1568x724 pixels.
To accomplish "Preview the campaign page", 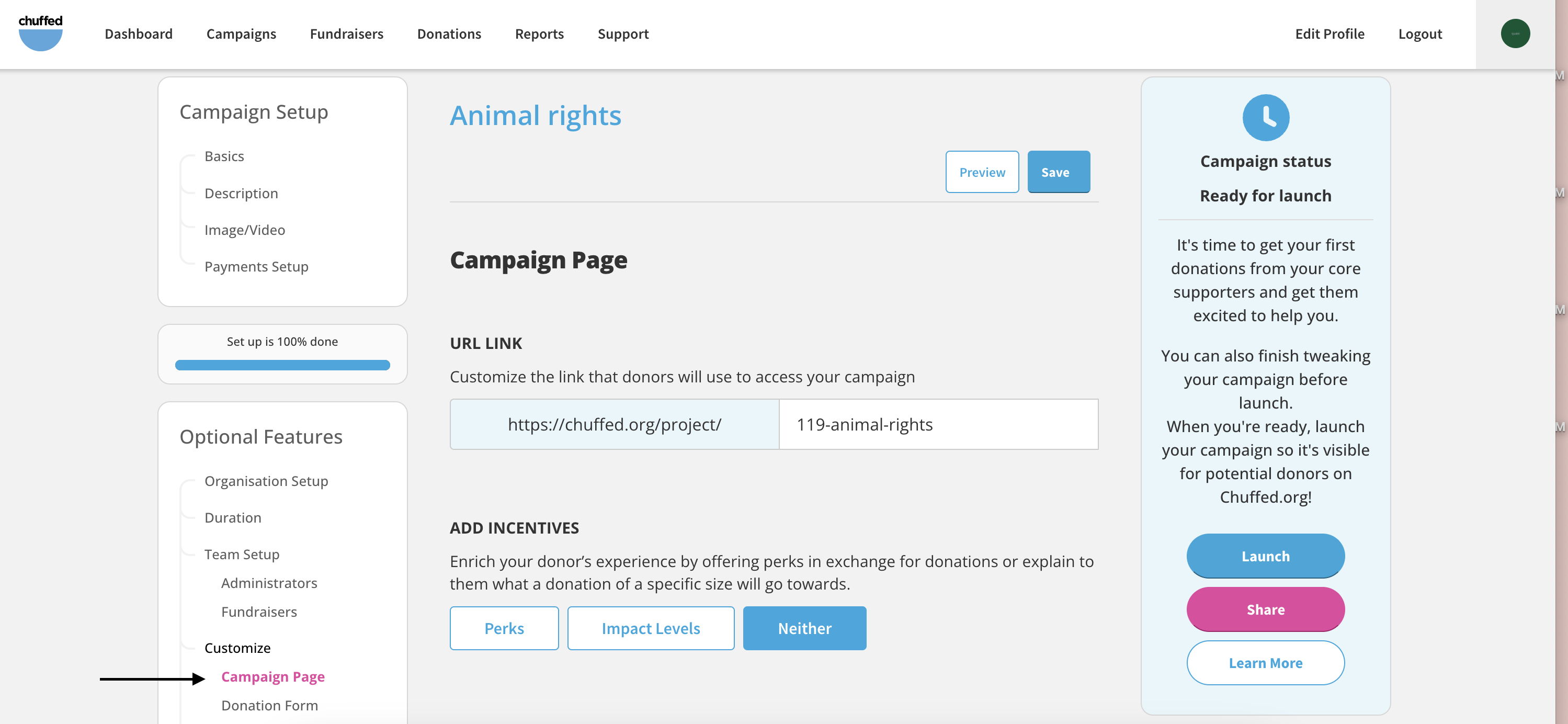I will [982, 172].
